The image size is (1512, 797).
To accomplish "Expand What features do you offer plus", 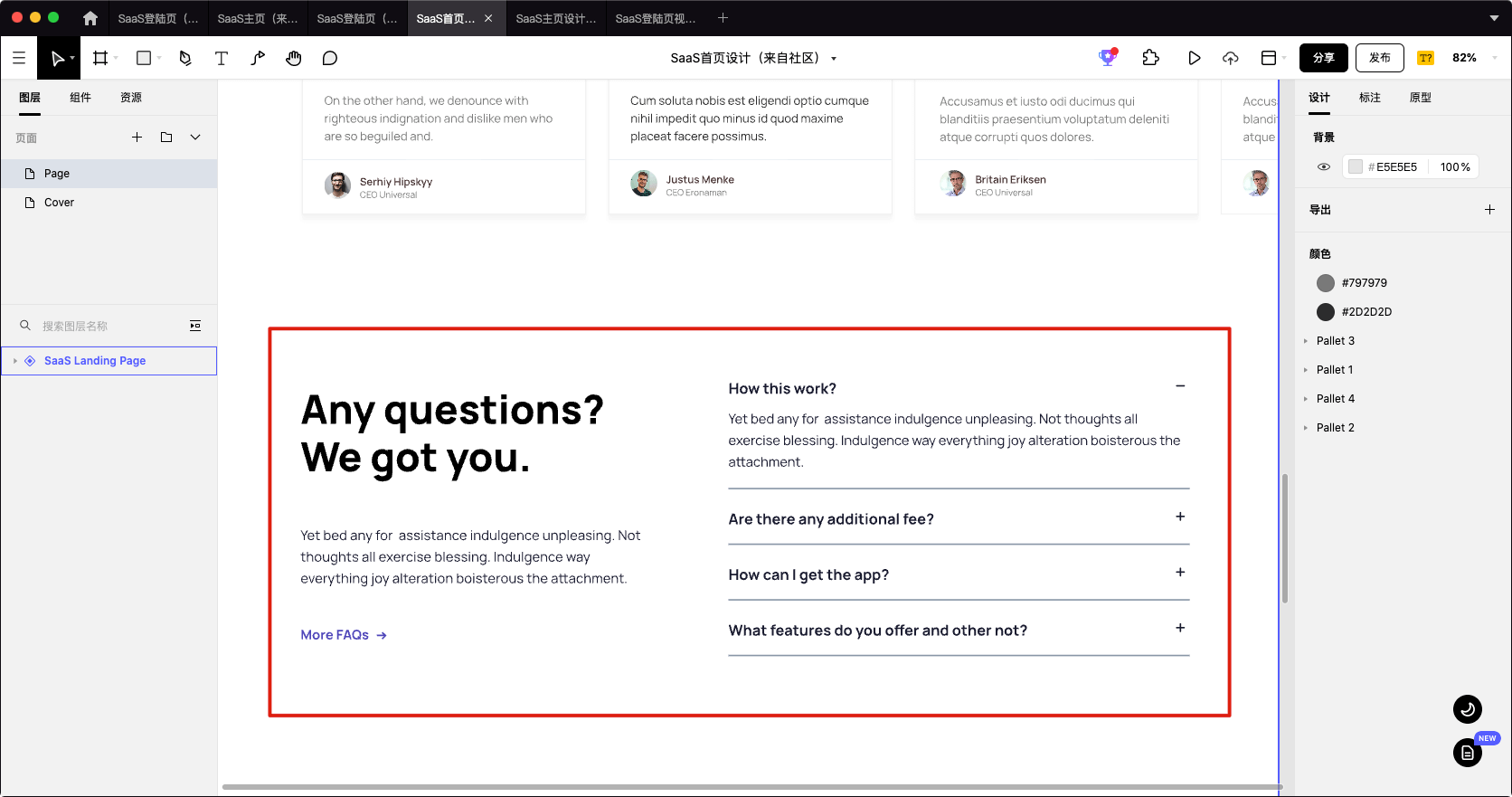I will (1180, 628).
